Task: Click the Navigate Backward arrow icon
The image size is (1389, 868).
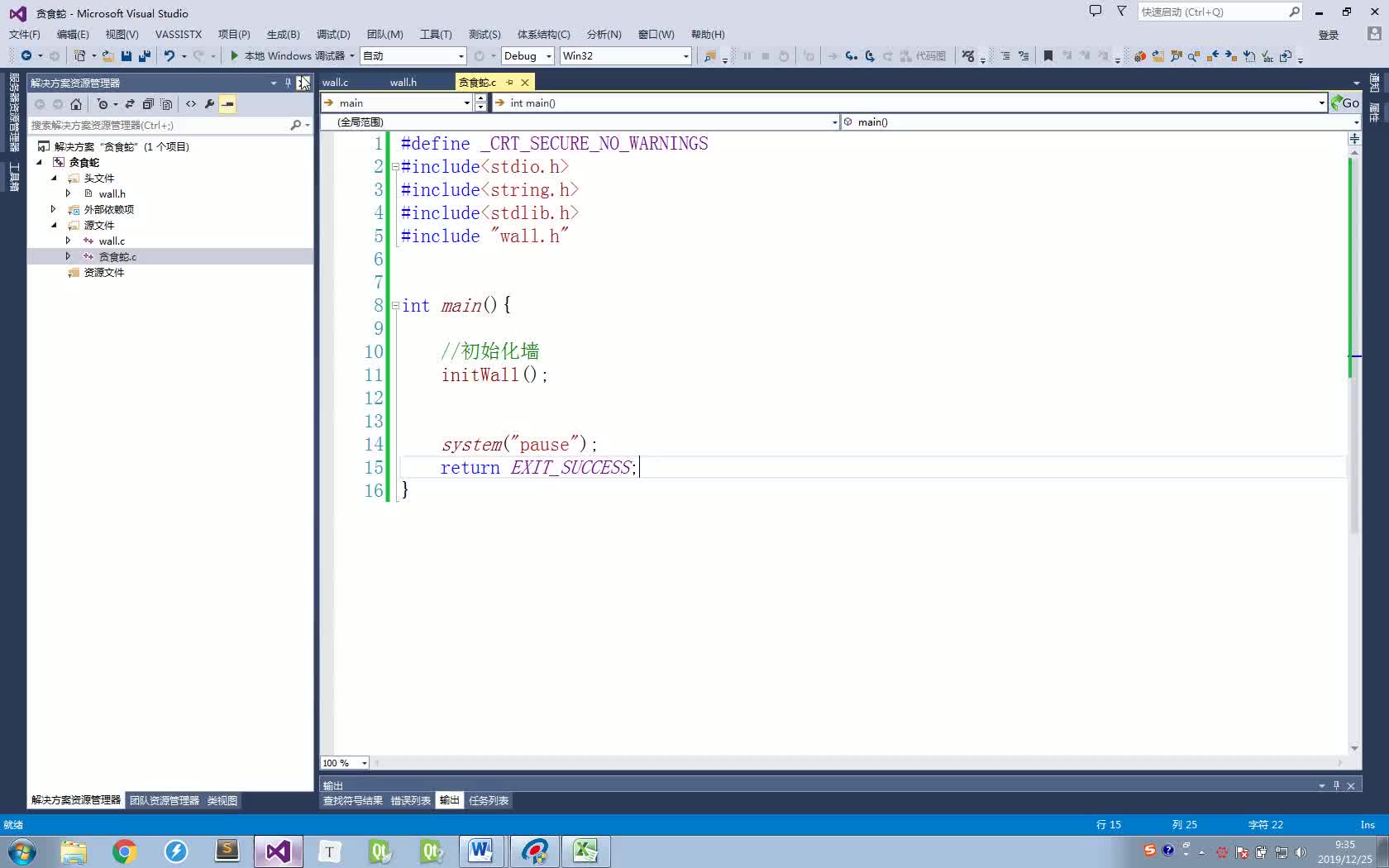Action: [26, 56]
